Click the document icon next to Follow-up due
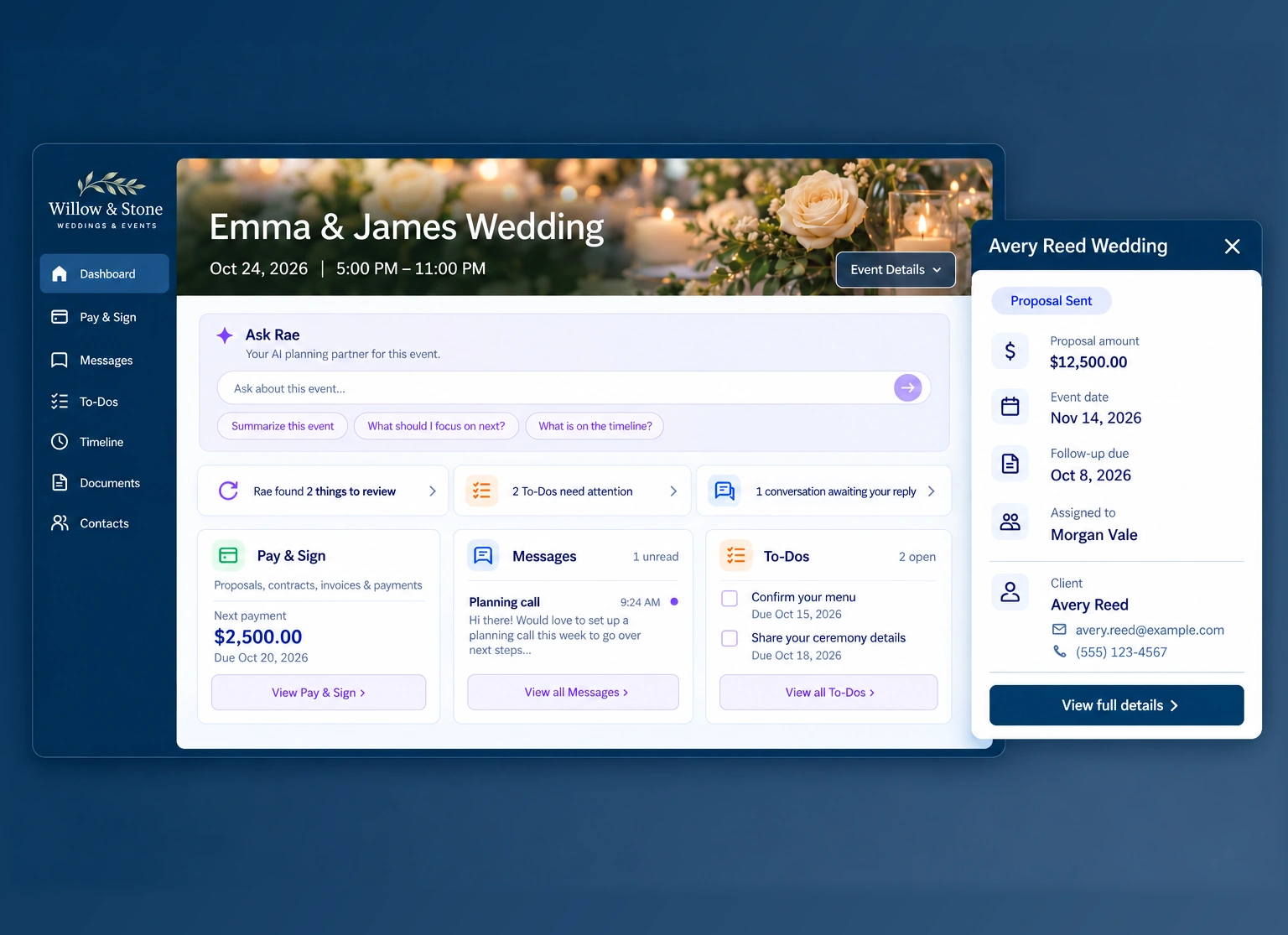This screenshot has width=1288, height=935. (1010, 464)
